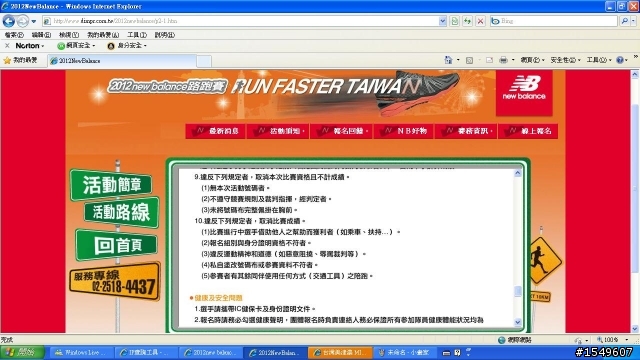Image resolution: width=640 pixels, height=360 pixels.
Task: Open the 活動須知 navigation item
Action: 278,131
